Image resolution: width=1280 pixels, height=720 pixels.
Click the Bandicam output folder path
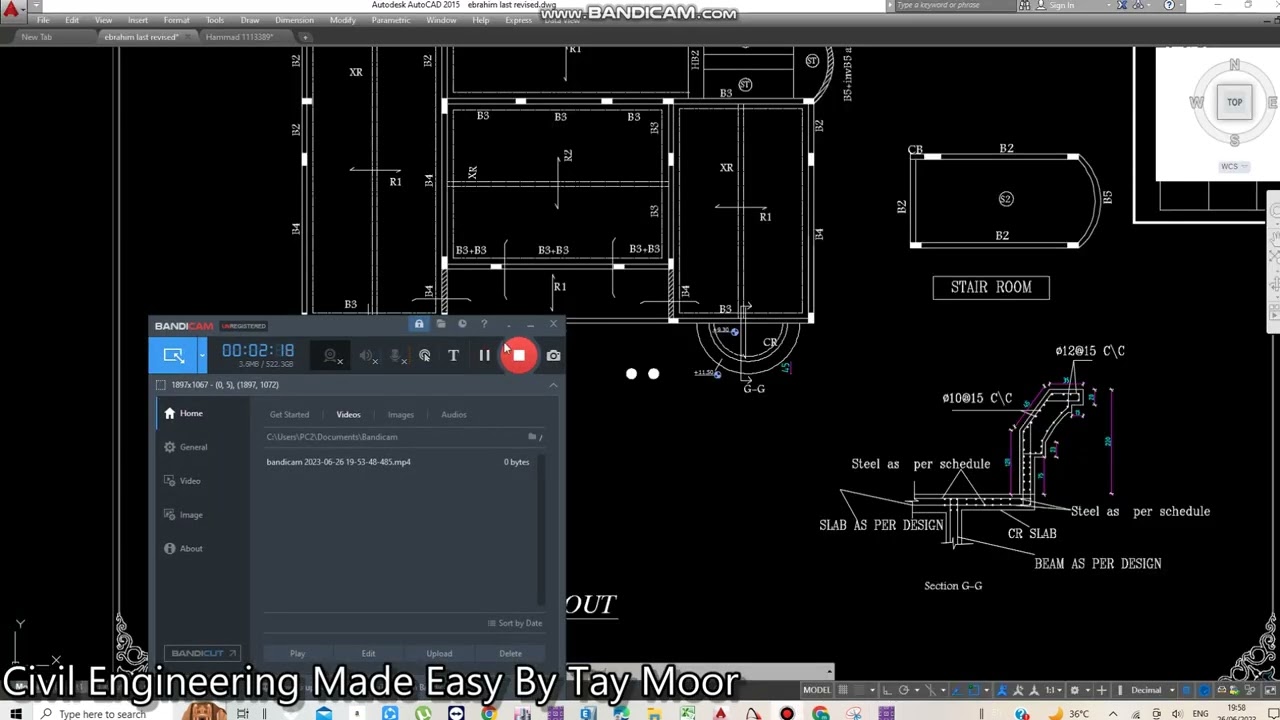tap(332, 437)
